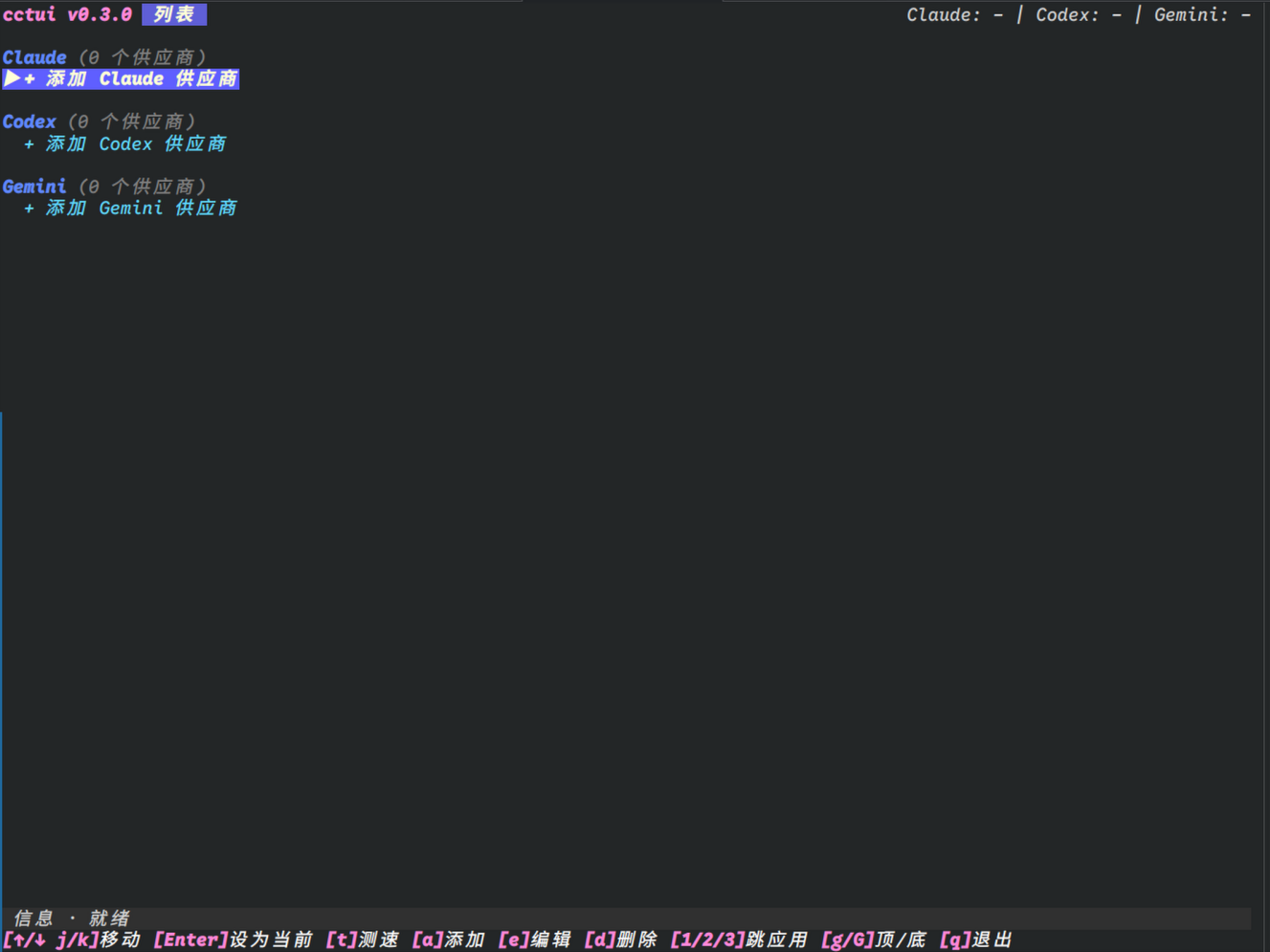Viewport: 1270px width, 952px height.
Task: Click the [e]编辑 shortcut hint
Action: pos(535,941)
